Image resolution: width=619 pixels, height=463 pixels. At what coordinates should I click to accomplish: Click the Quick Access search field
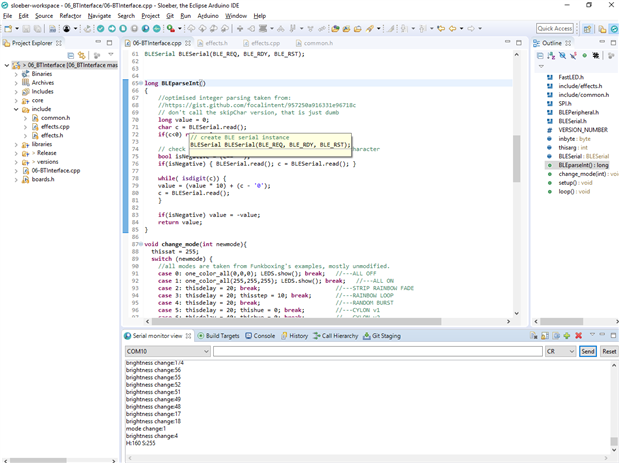point(554,29)
